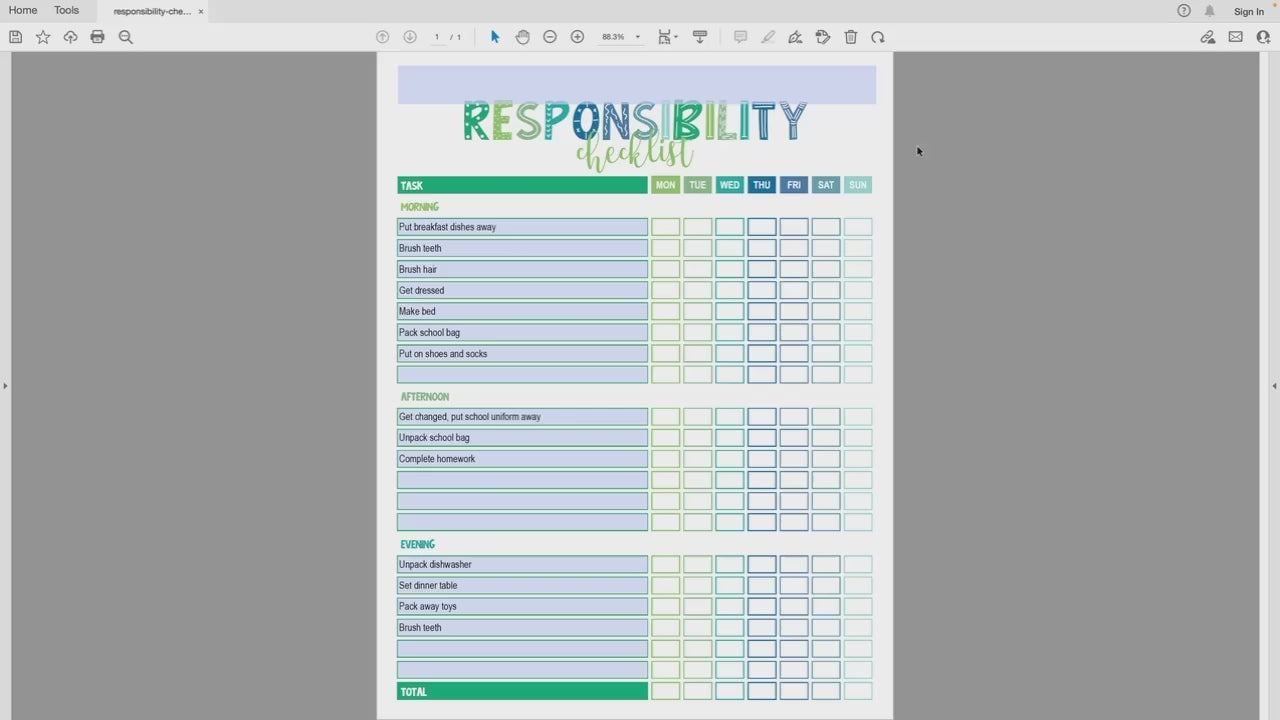Go to the Home tab
This screenshot has width=1280, height=720.
coord(23,11)
